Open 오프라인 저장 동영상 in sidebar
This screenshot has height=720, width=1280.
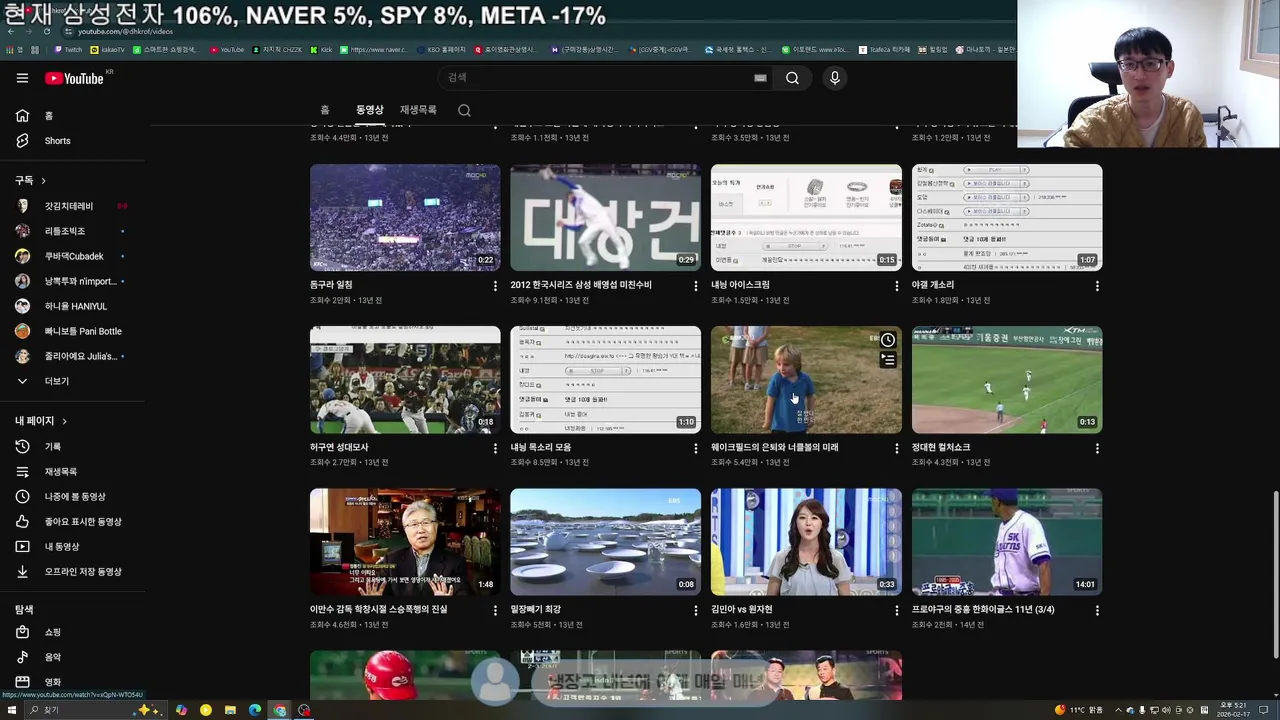pos(72,571)
